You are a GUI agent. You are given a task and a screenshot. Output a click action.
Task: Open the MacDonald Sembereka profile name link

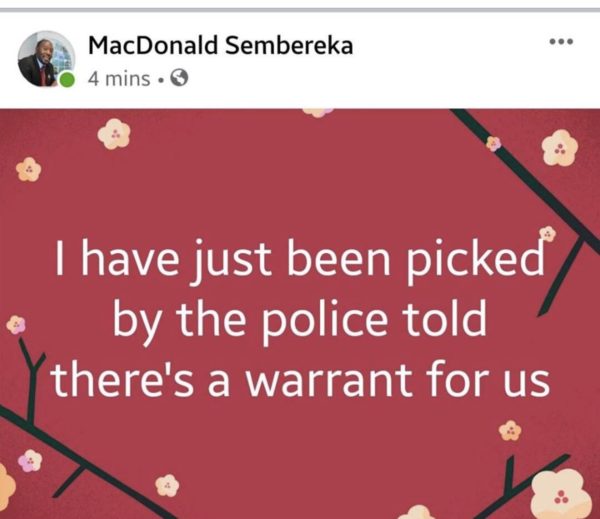(x=220, y=45)
